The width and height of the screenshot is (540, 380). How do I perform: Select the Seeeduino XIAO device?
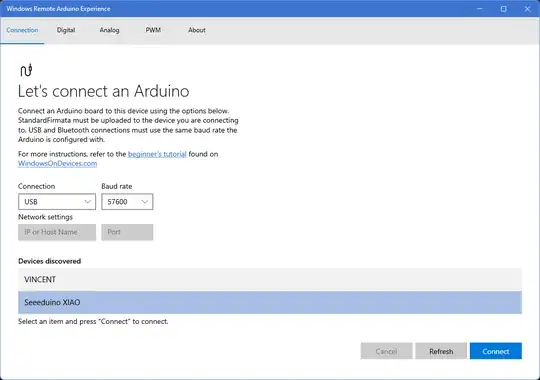tap(270, 302)
